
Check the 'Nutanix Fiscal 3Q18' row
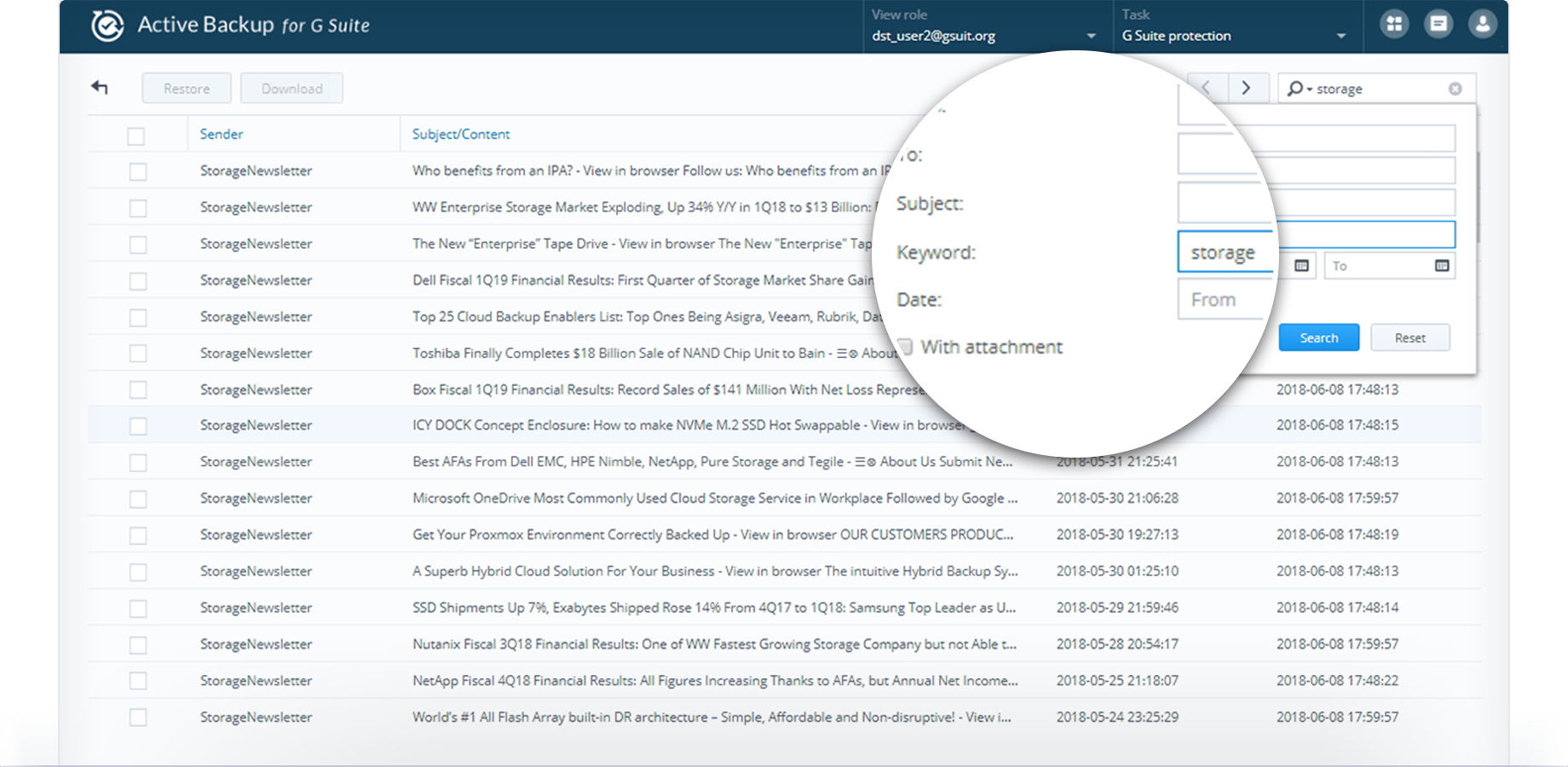click(x=138, y=645)
